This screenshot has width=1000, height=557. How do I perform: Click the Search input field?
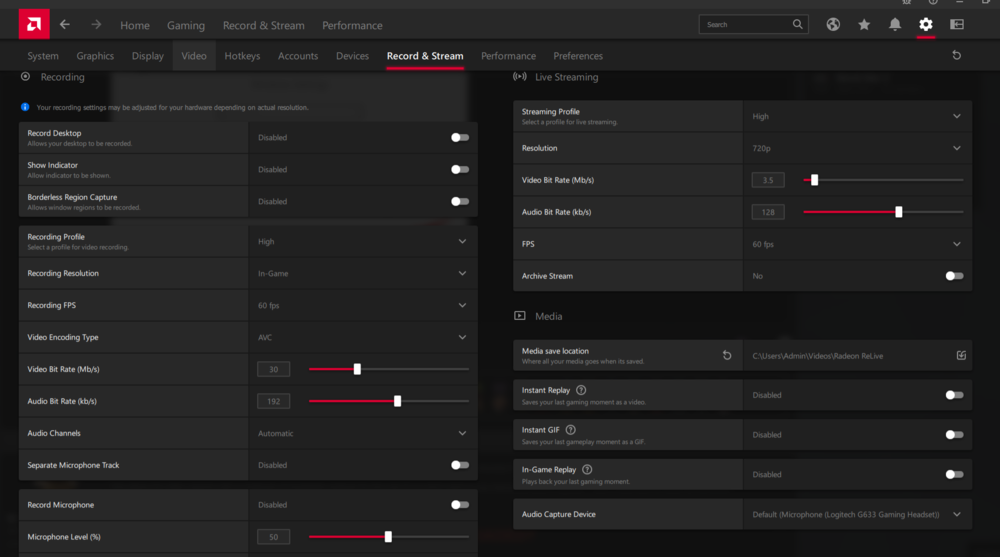pos(745,25)
